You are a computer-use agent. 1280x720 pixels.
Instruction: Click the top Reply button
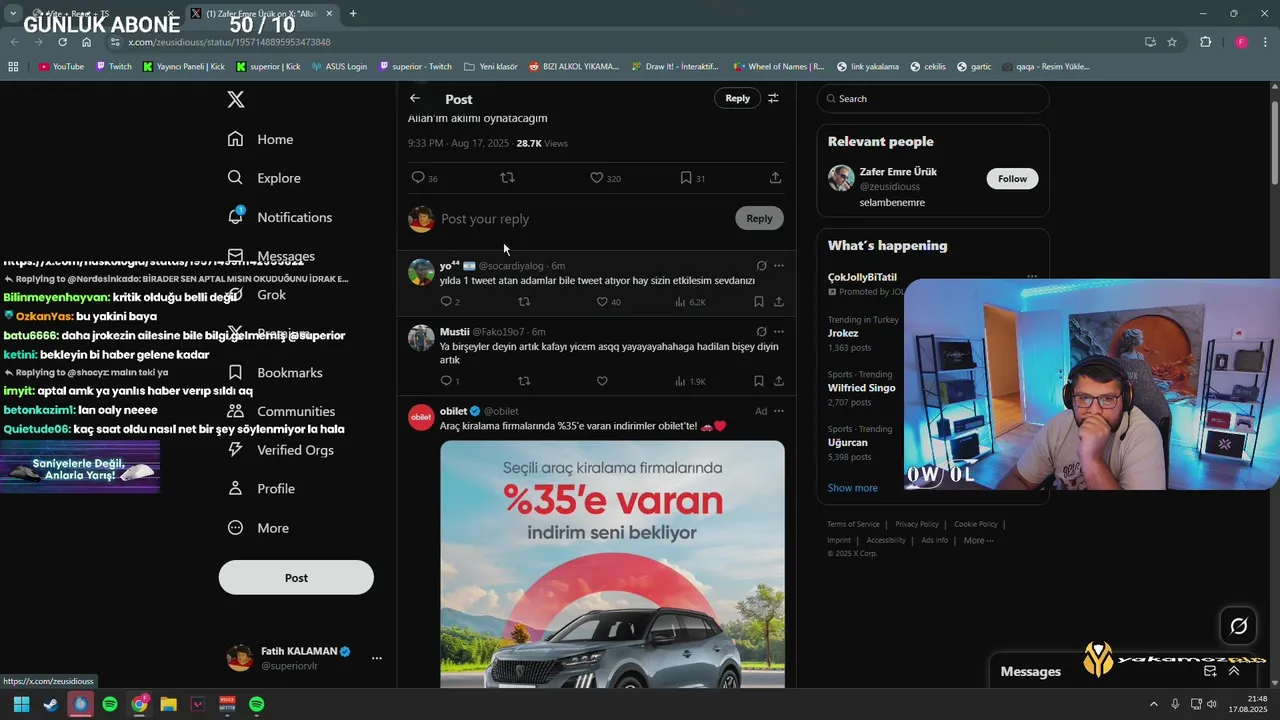738,98
